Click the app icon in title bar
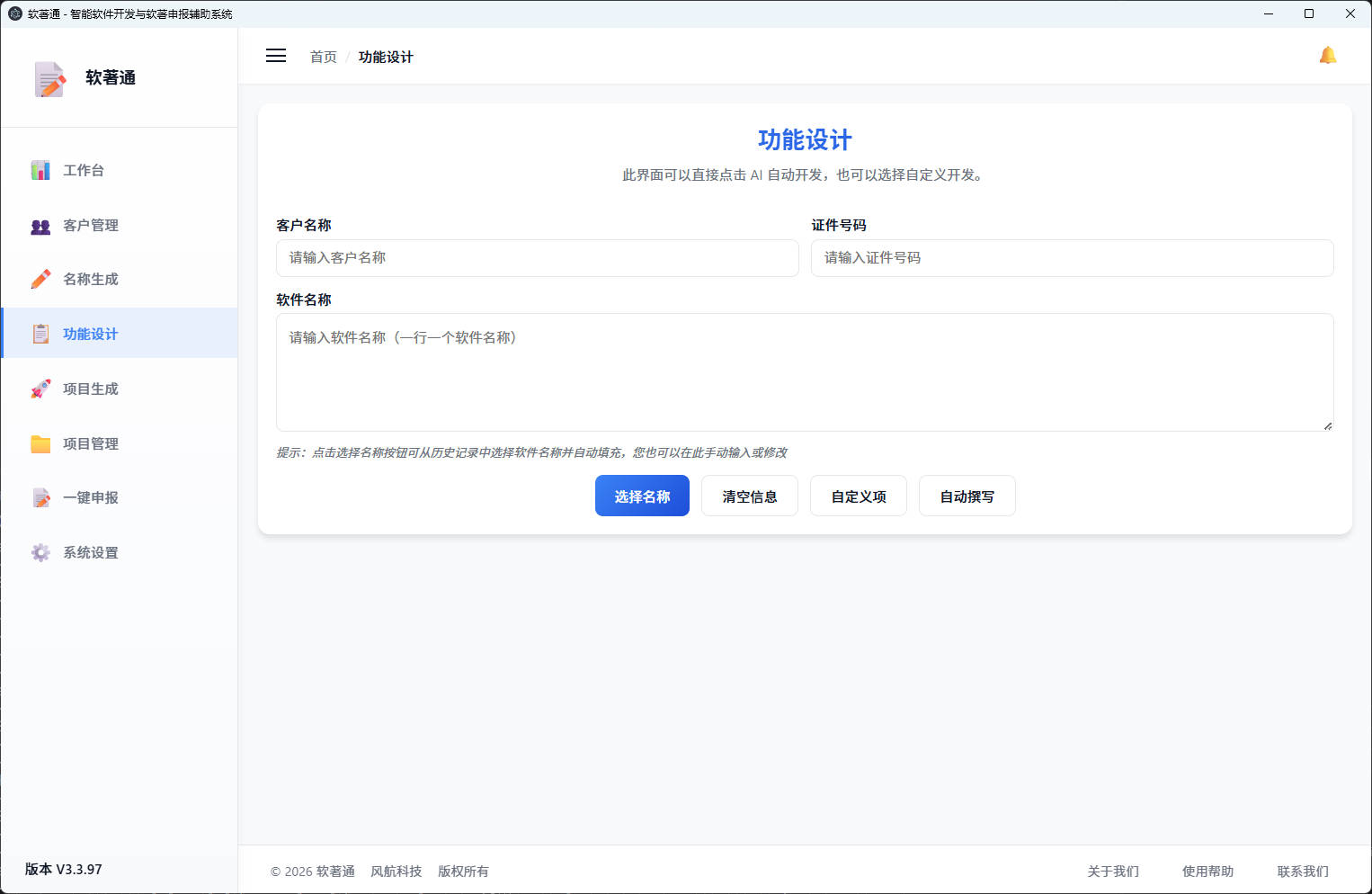 (x=14, y=13)
